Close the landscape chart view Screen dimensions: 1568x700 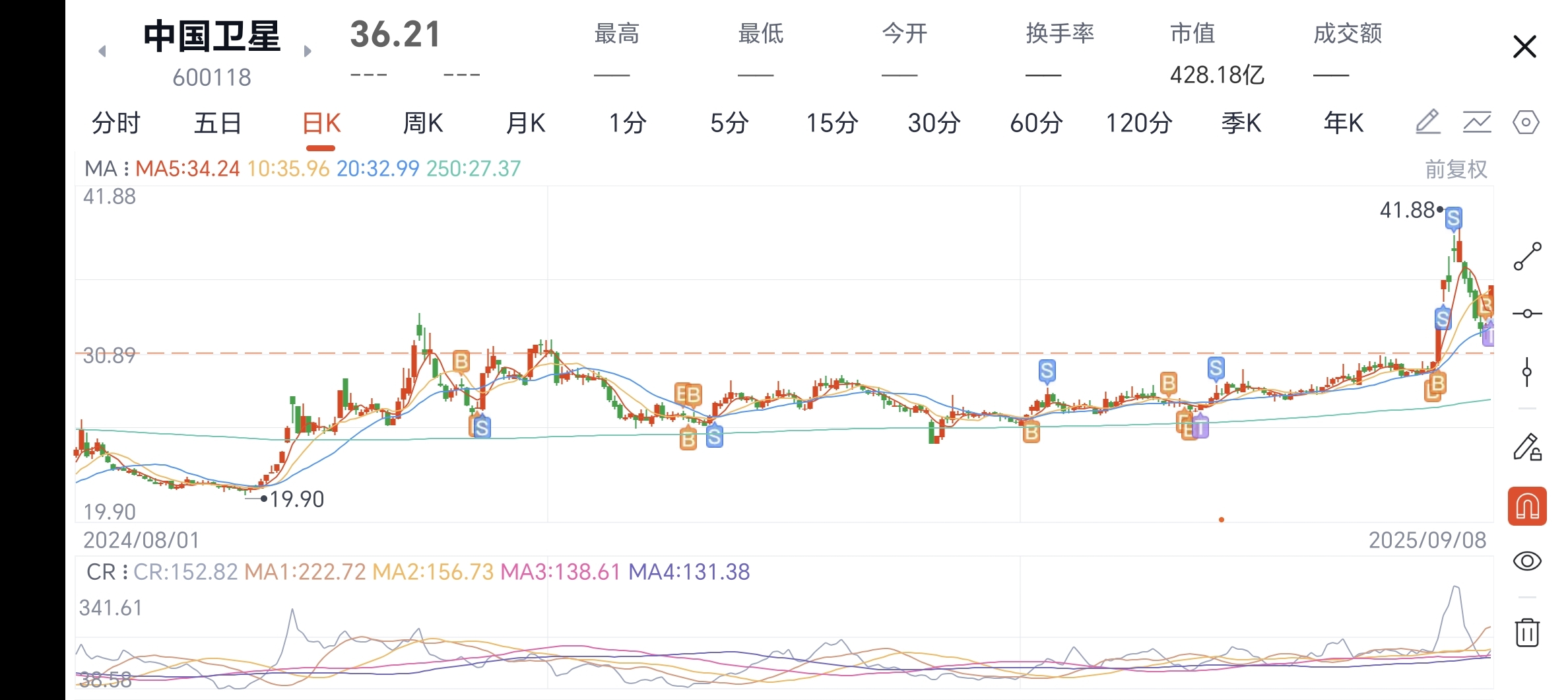[x=1524, y=47]
